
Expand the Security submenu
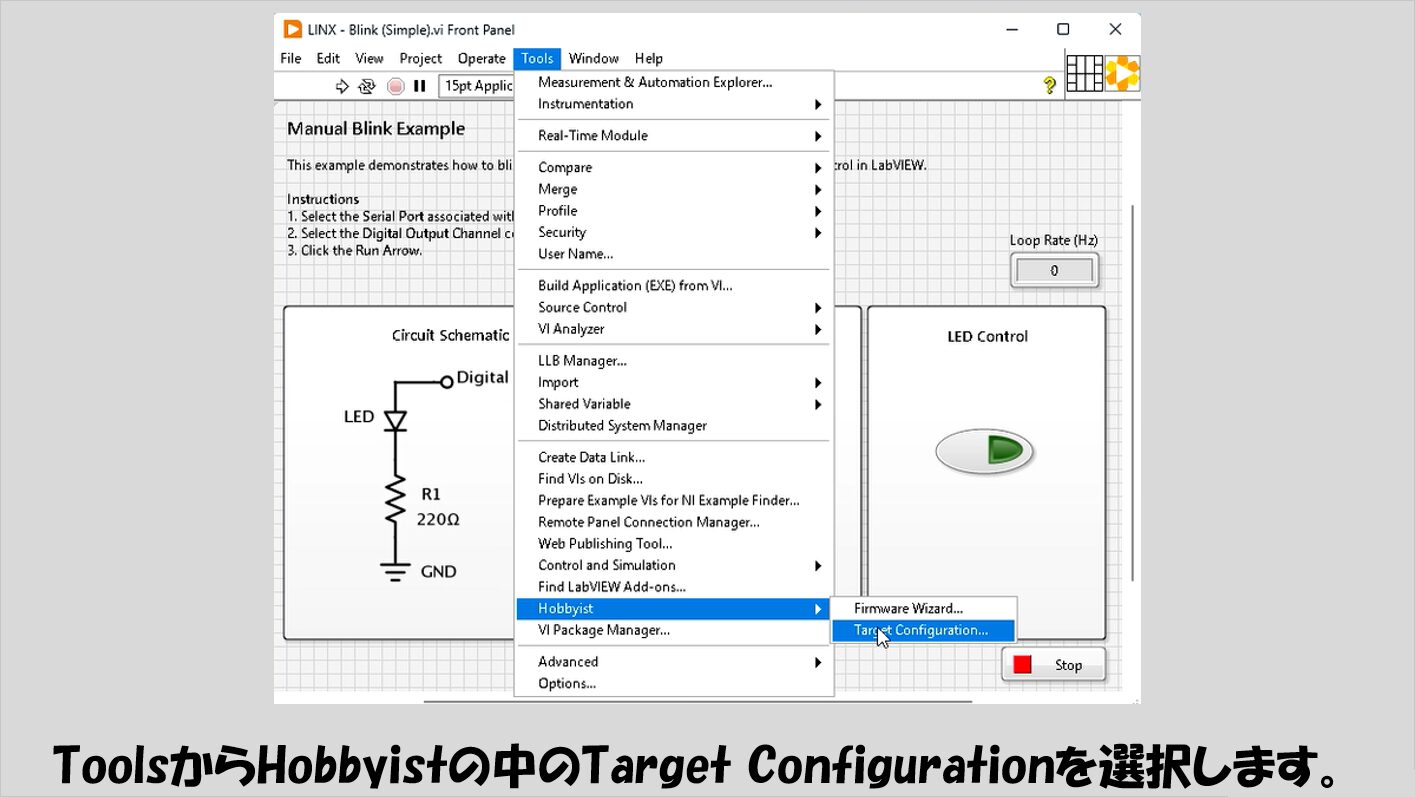click(673, 233)
